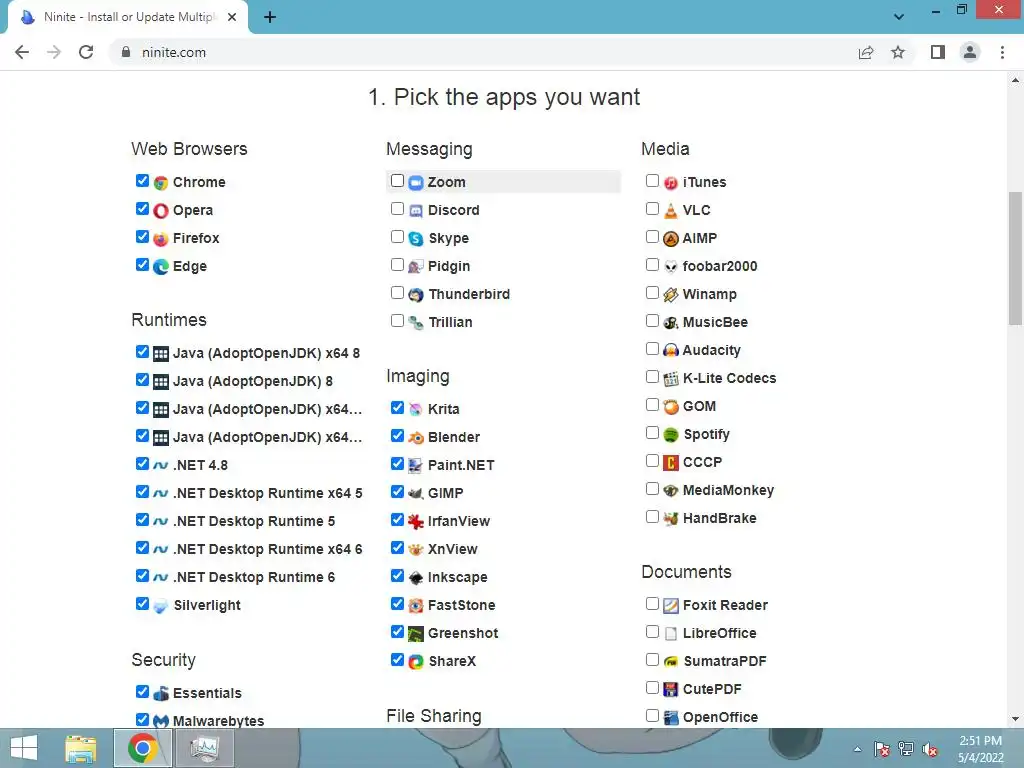
Task: Click the taskbar clock showing 2:51 PM
Action: point(980,749)
